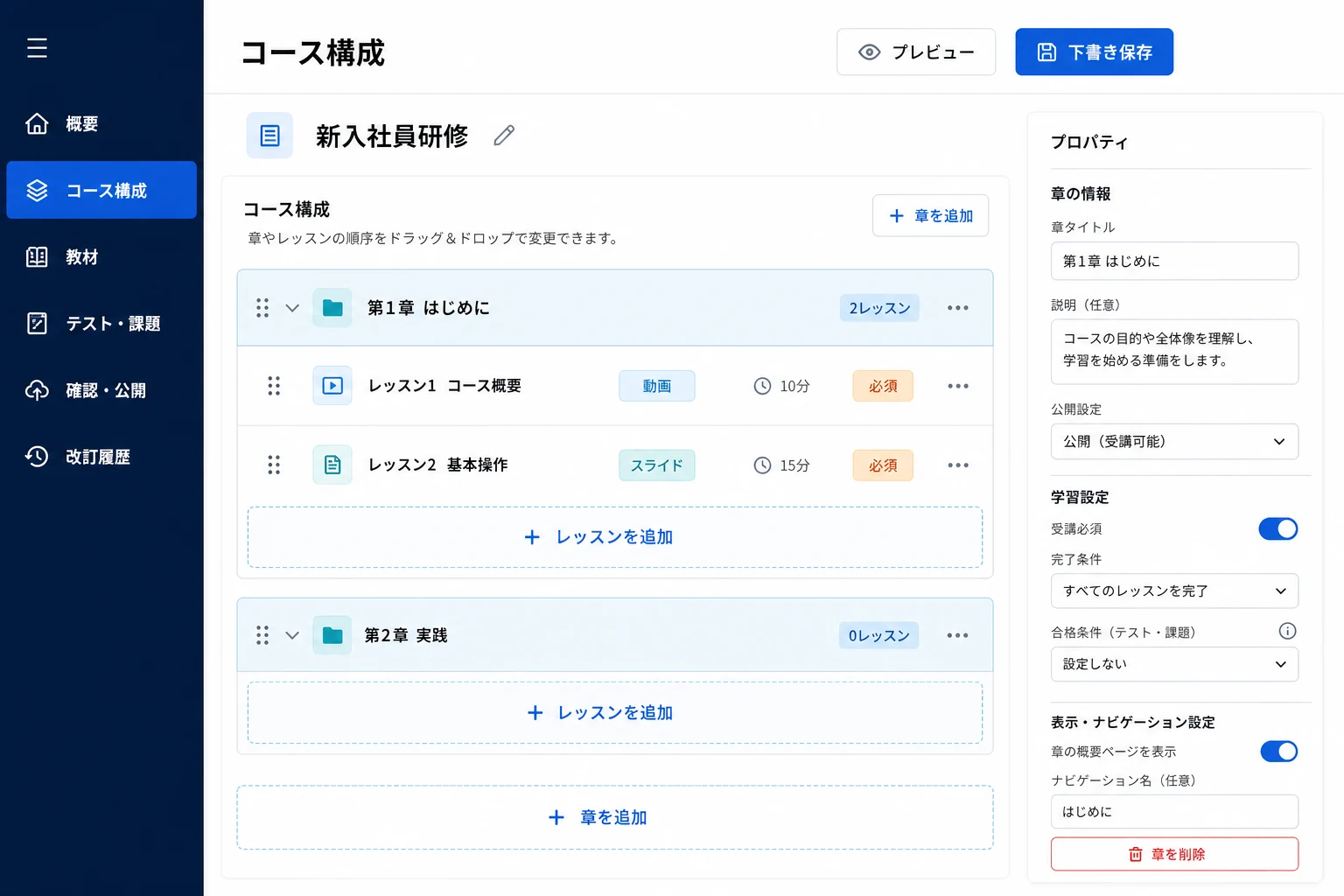This screenshot has height=896, width=1344.
Task: Open 改訂履歴 in sidebar
Action: (x=101, y=456)
